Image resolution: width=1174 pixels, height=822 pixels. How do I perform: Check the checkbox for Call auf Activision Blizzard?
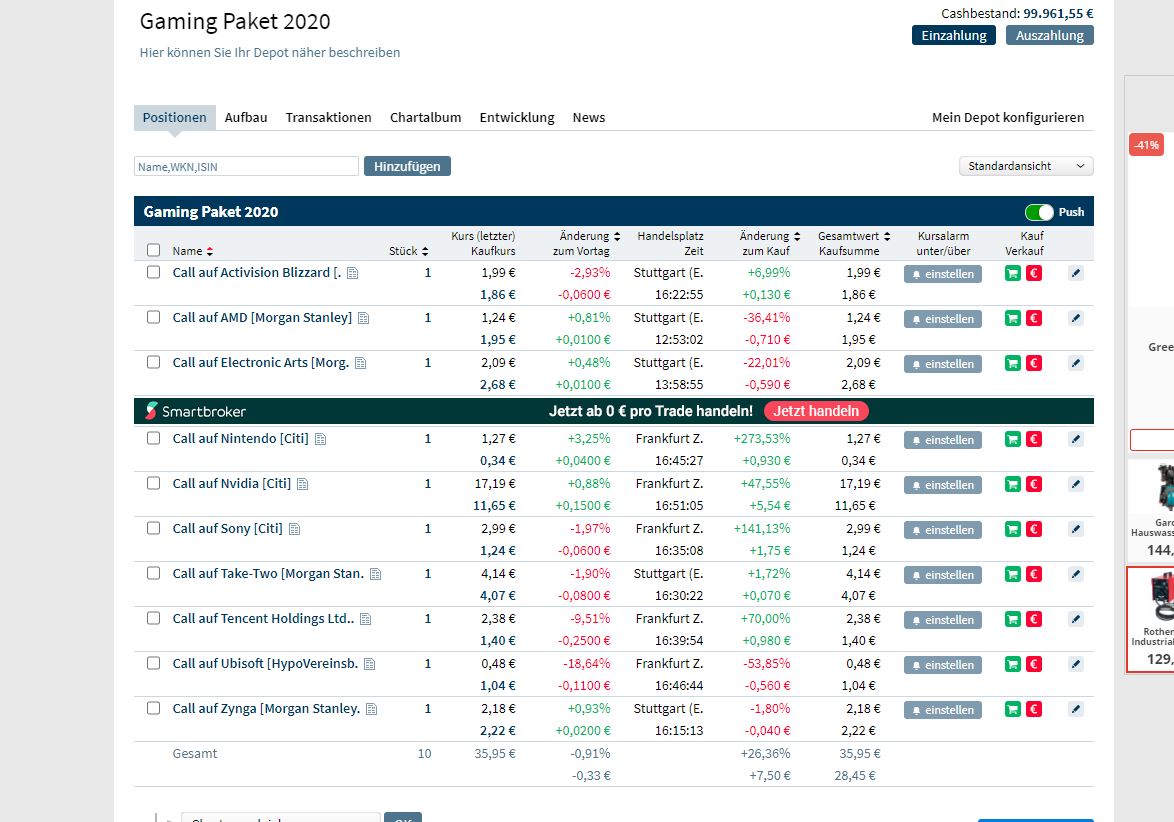153,272
